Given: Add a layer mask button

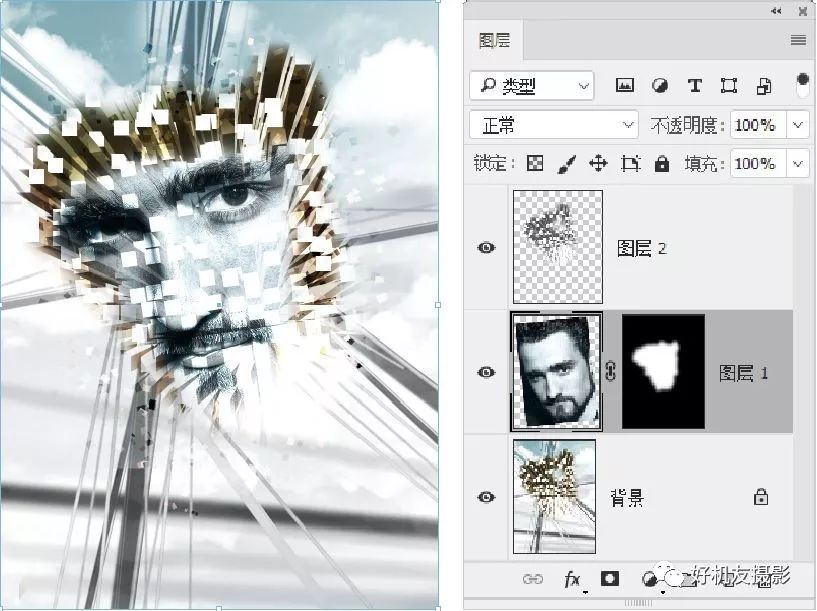Looking at the screenshot, I should [x=610, y=579].
